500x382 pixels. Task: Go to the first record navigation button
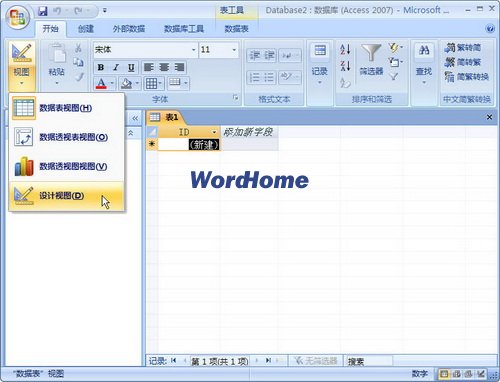tap(173, 360)
